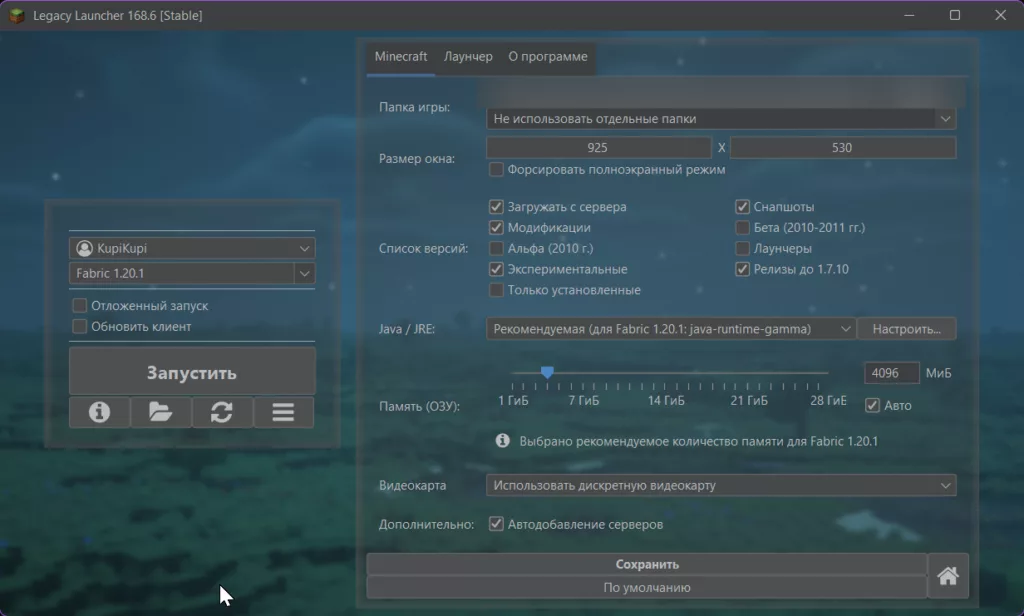Click the user account avatar icon
The height and width of the screenshot is (616, 1024).
coord(85,248)
